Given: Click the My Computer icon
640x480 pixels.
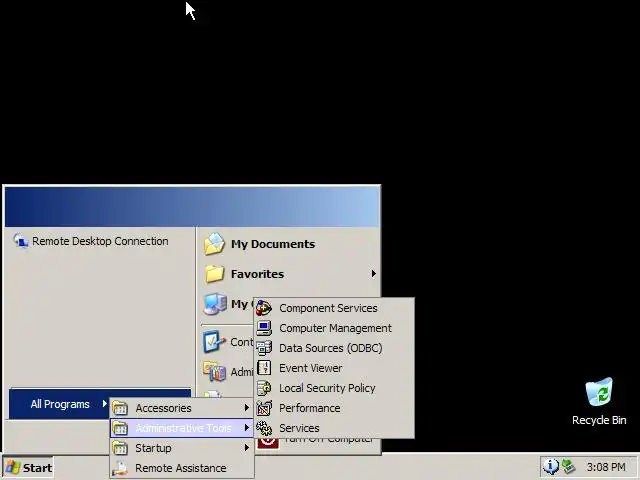Looking at the screenshot, I should (215, 304).
